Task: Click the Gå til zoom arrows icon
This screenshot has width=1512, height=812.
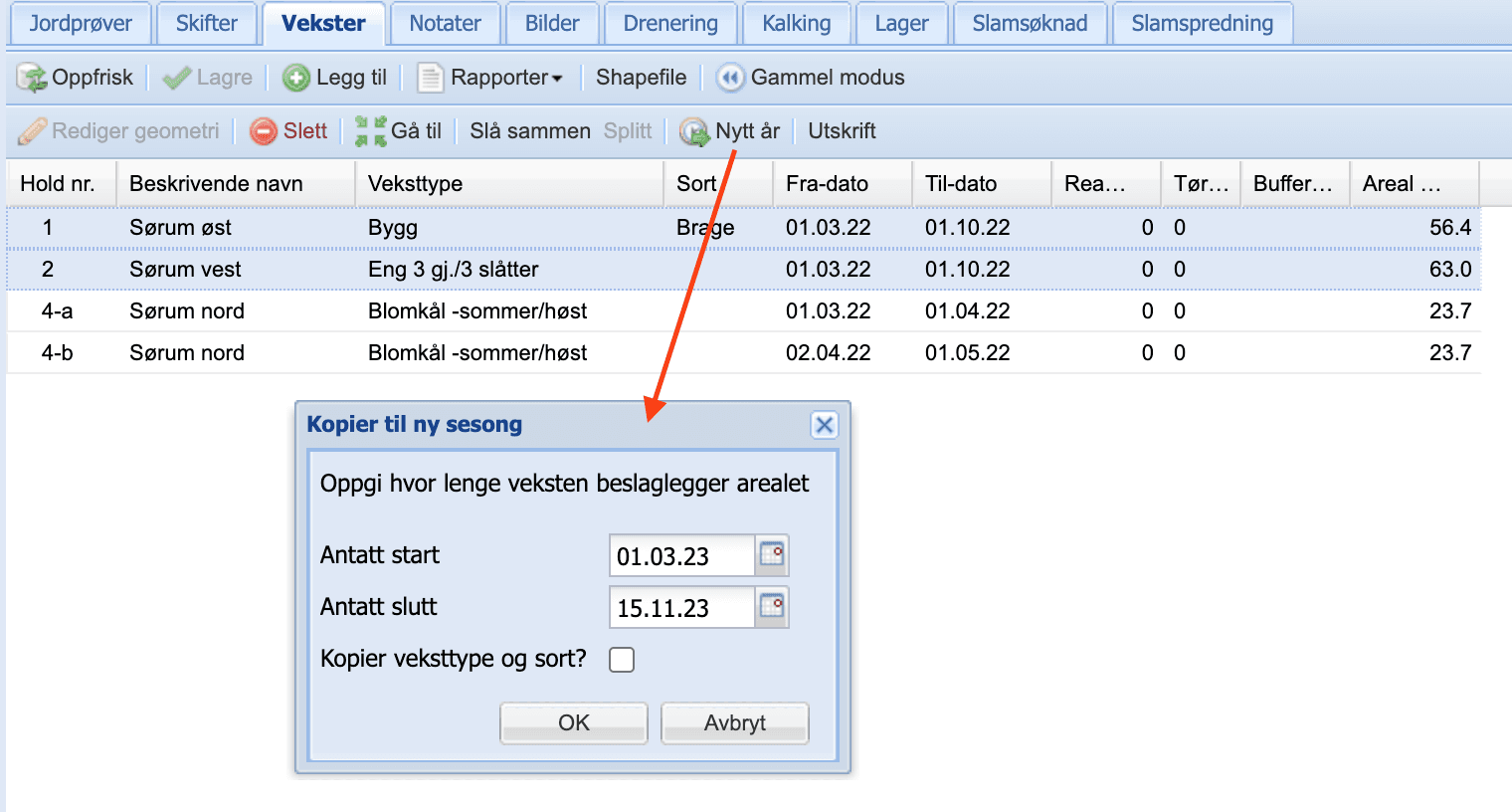Action: (371, 131)
